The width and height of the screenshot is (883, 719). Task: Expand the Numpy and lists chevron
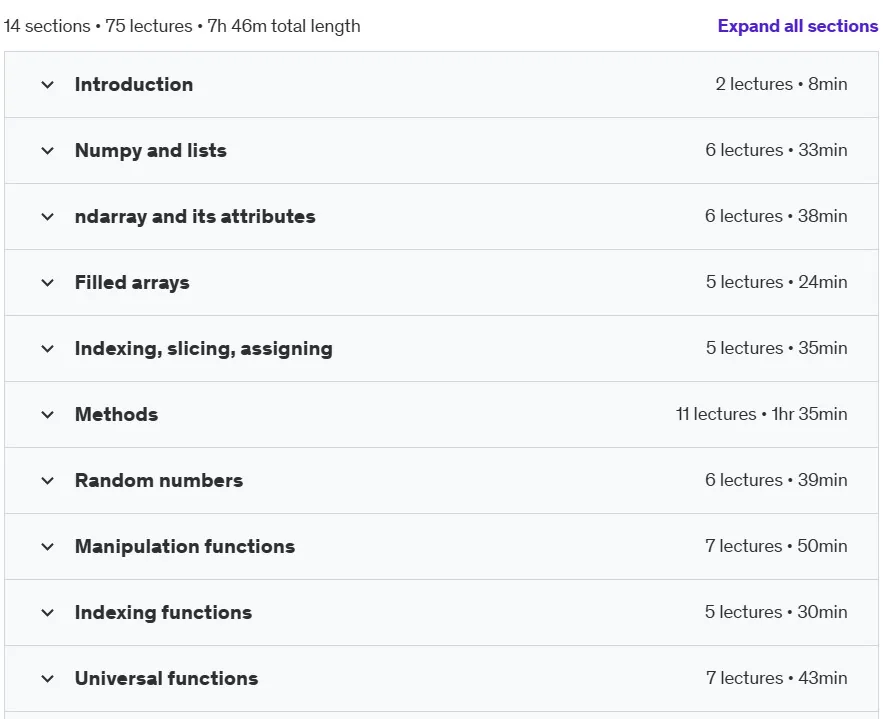click(48, 150)
